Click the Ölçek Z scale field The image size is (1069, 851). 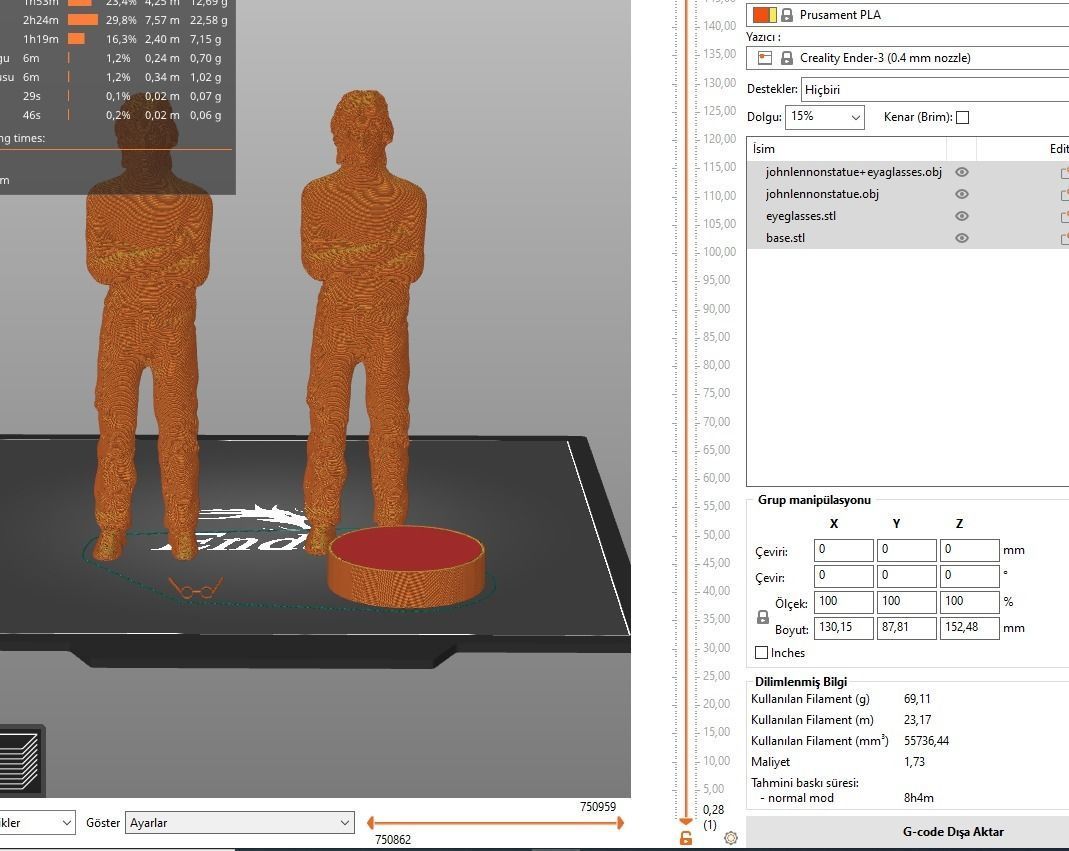[969, 601]
